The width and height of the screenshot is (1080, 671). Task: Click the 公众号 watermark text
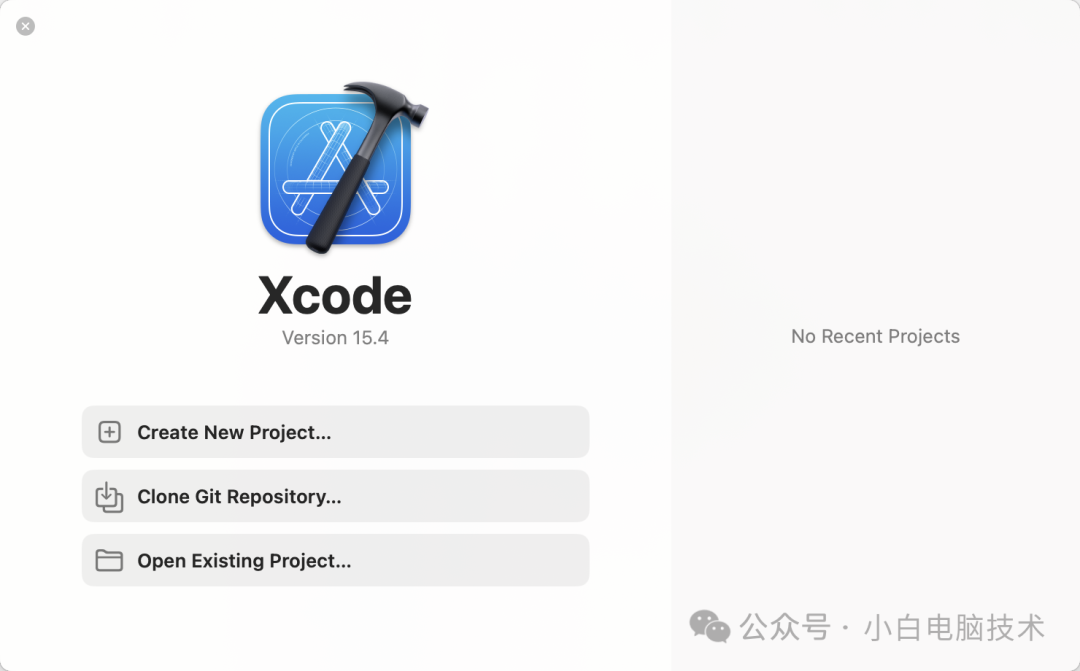(785, 628)
